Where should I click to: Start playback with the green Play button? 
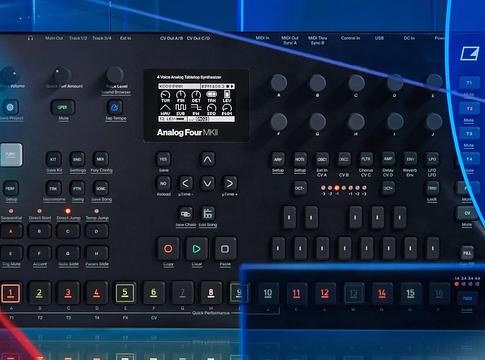tap(196, 249)
